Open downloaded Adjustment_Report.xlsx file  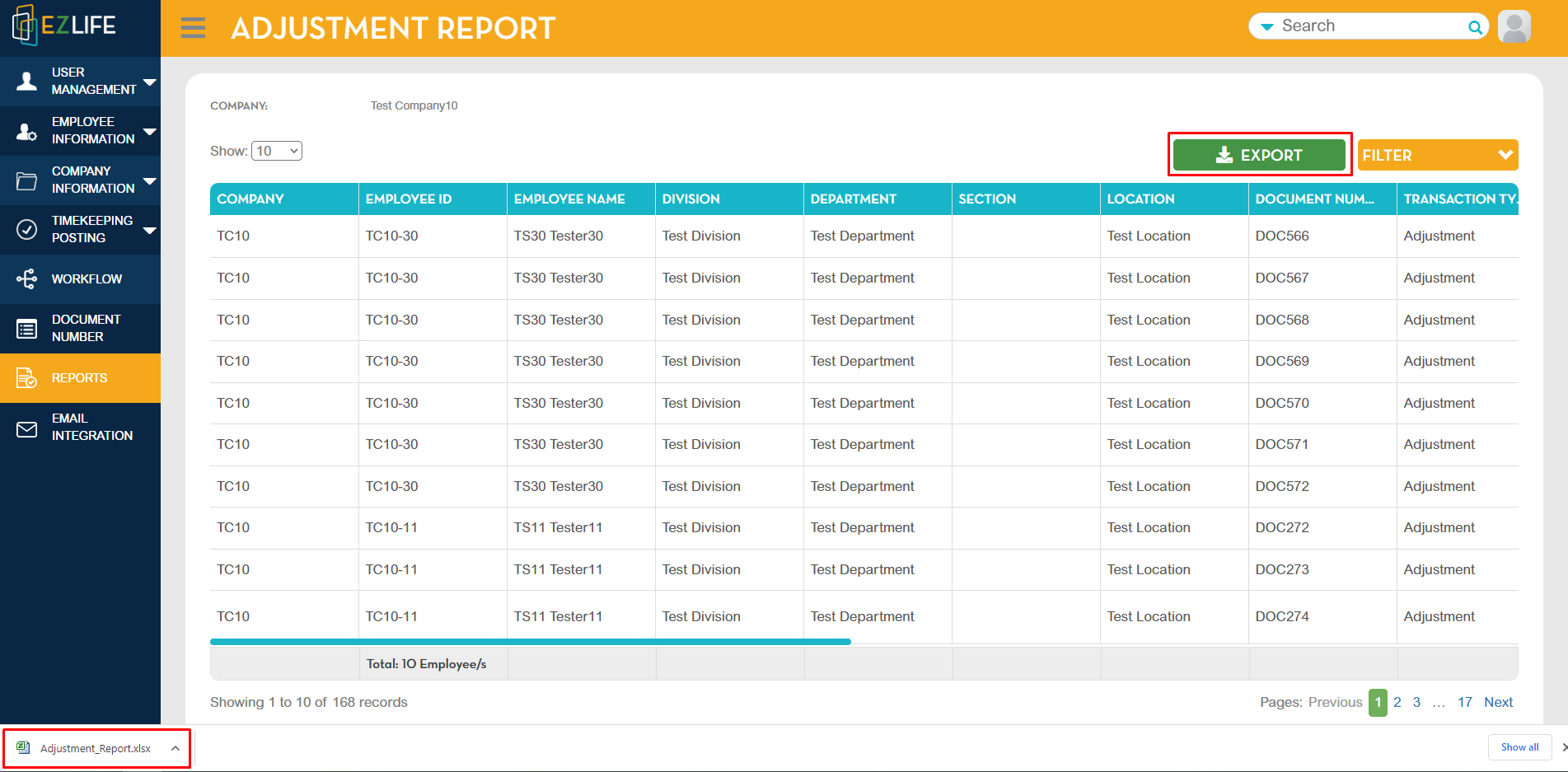pyautogui.click(x=96, y=748)
